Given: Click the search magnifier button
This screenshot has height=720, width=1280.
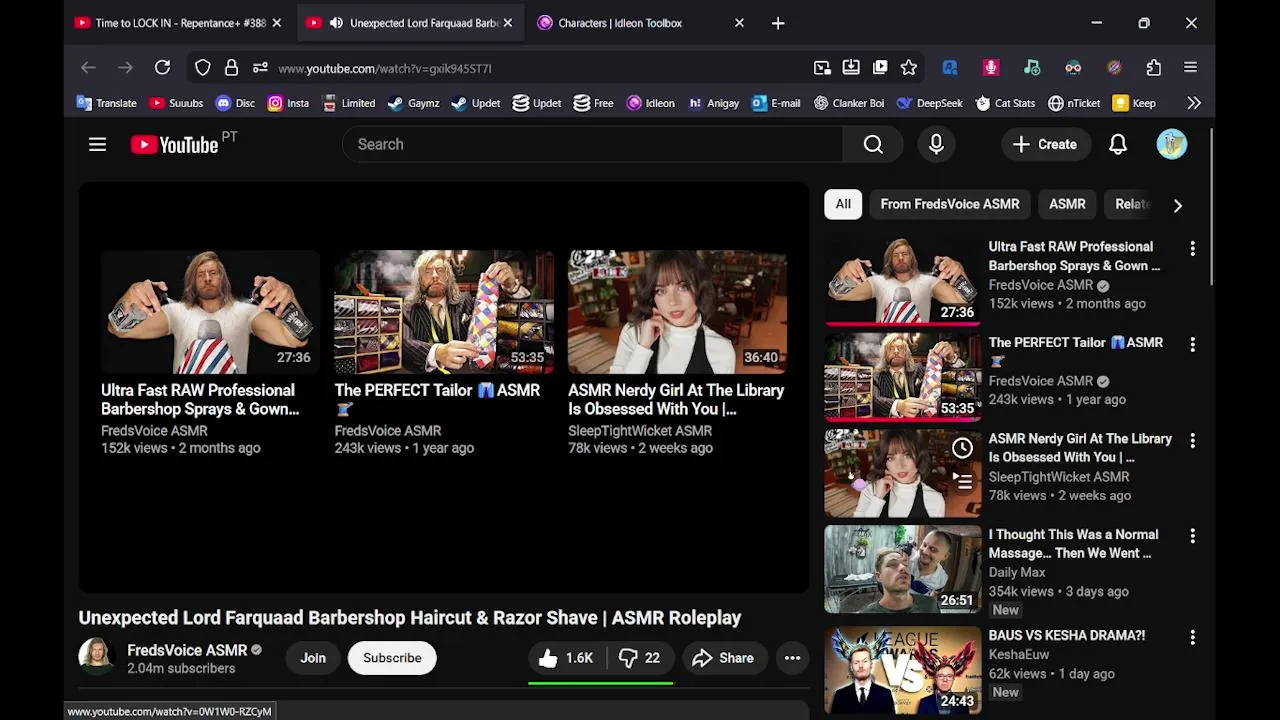Looking at the screenshot, I should click(873, 144).
